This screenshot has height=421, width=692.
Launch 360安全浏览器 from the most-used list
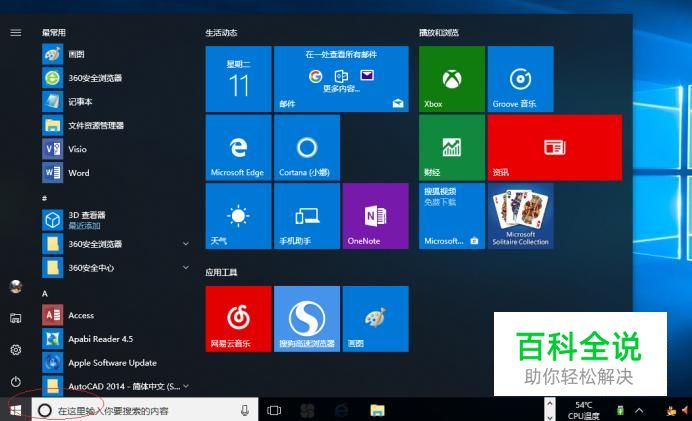[x=116, y=78]
